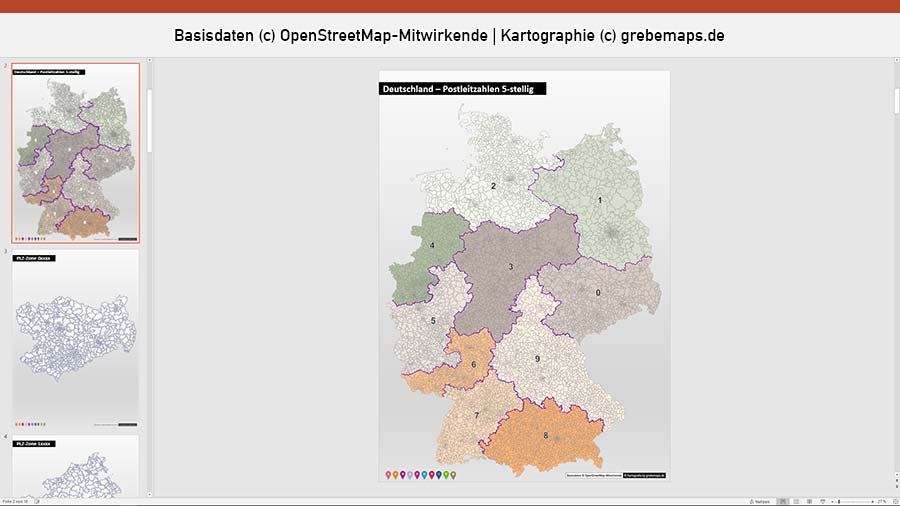The image size is (900, 506).
Task: Select slide 3 thumbnail PLZ-Zone 0xxxx
Action: tap(75, 340)
